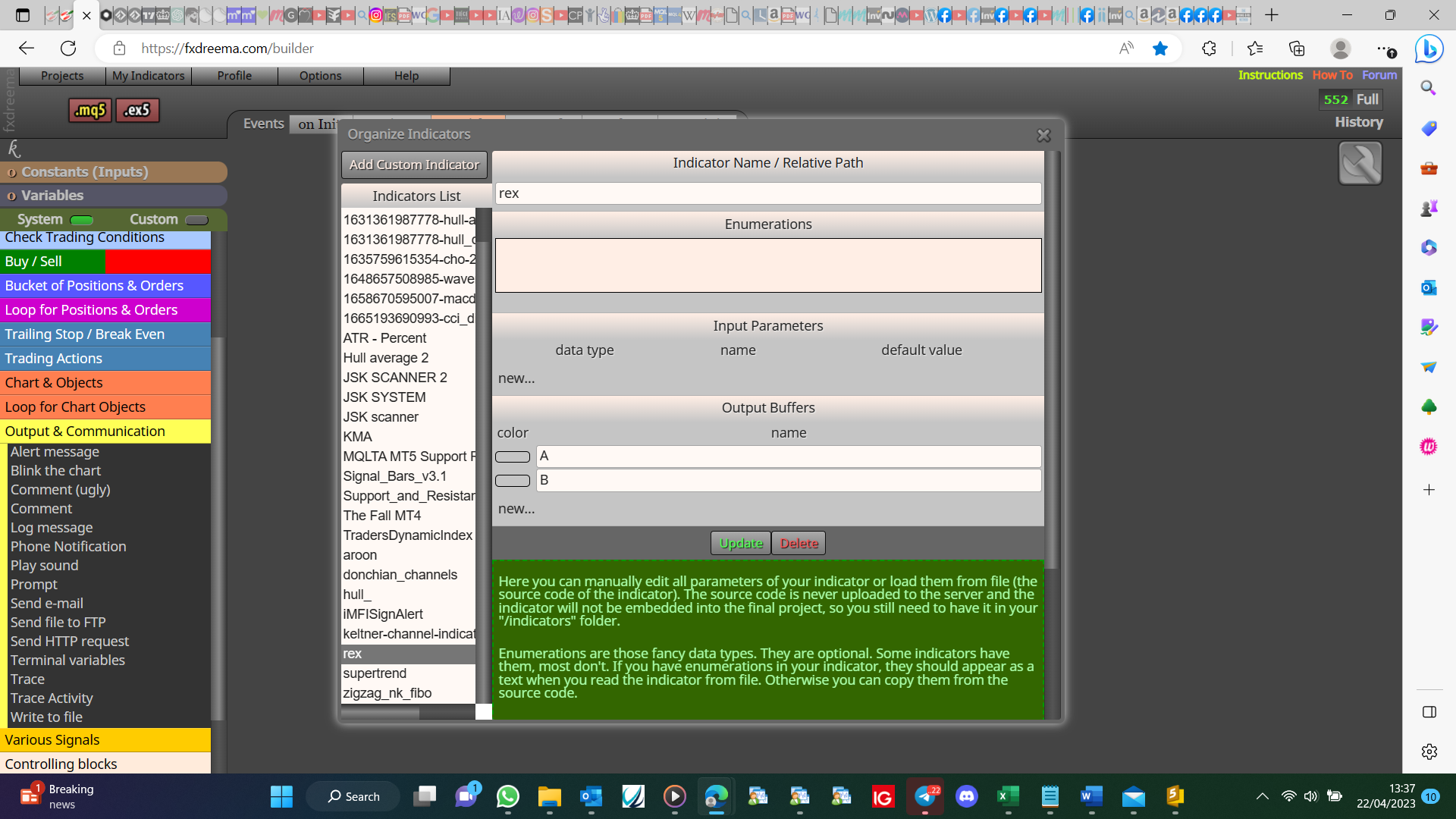This screenshot has height=819, width=1456.
Task: Click the Delete indicator button
Action: point(799,543)
